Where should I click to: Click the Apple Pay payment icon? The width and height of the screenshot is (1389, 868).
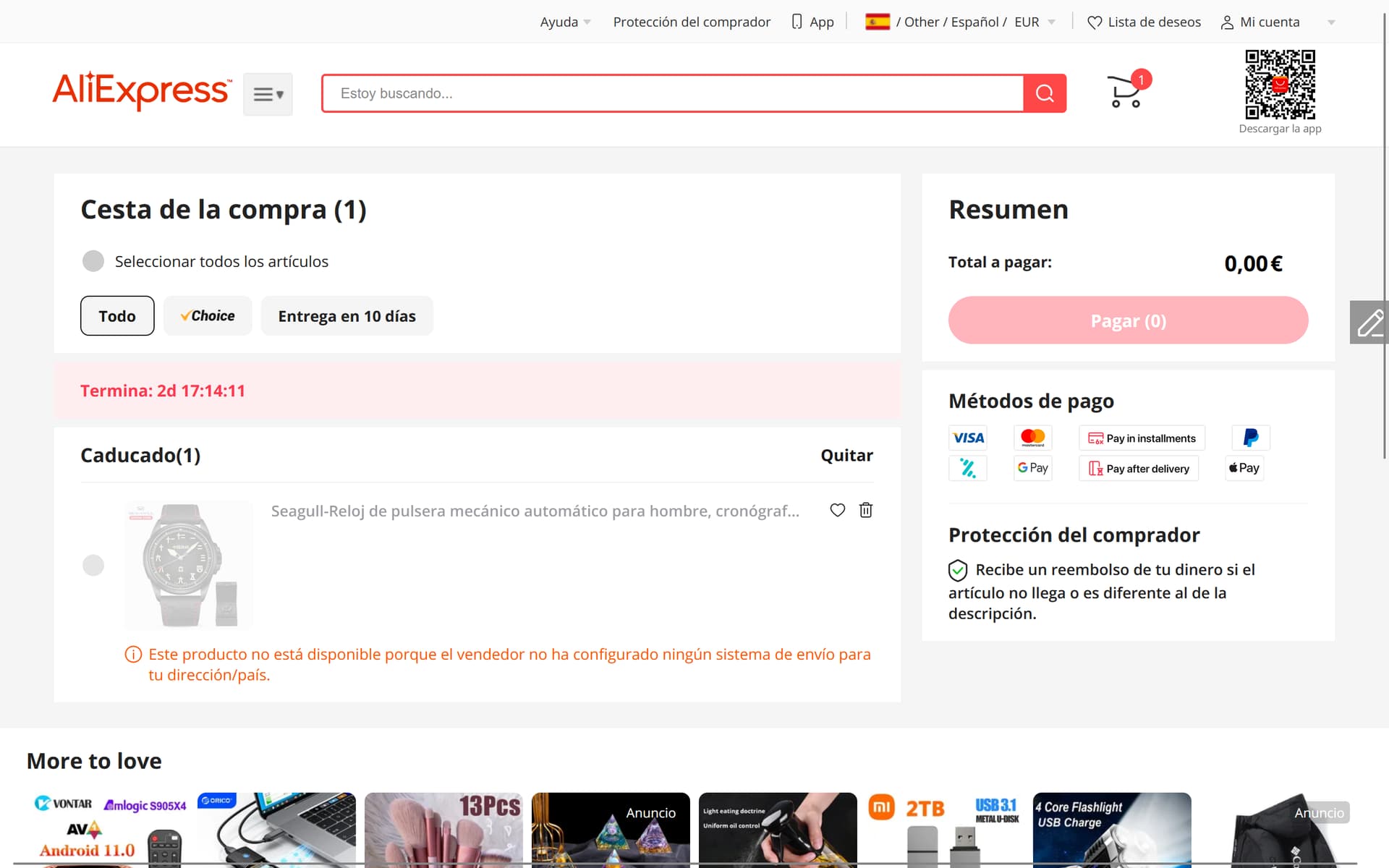[x=1244, y=468]
